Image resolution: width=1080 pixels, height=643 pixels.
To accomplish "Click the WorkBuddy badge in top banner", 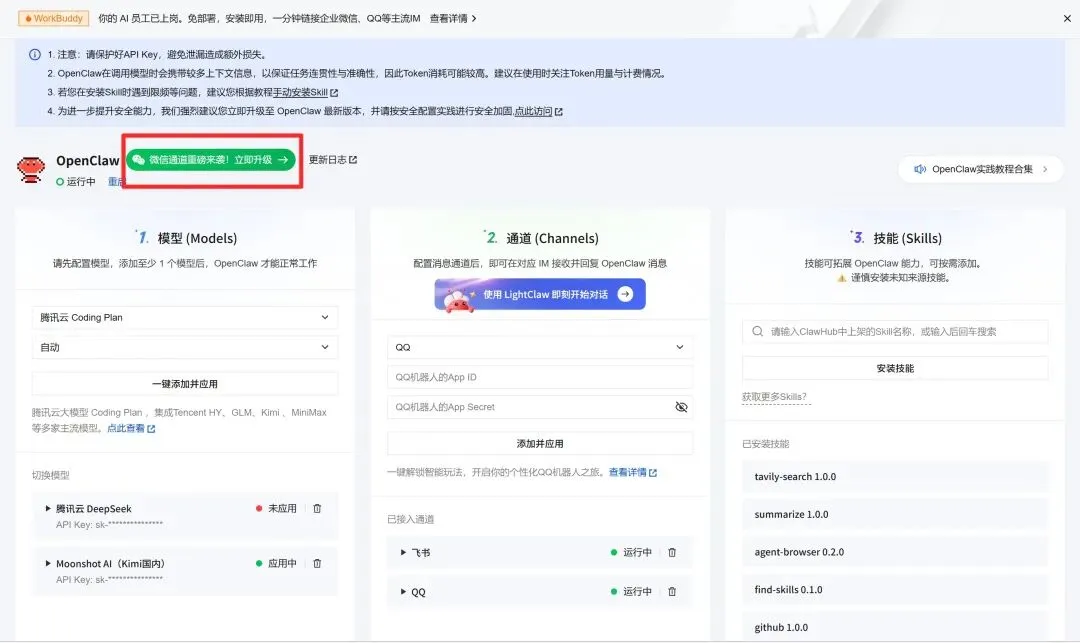I will [x=54, y=19].
